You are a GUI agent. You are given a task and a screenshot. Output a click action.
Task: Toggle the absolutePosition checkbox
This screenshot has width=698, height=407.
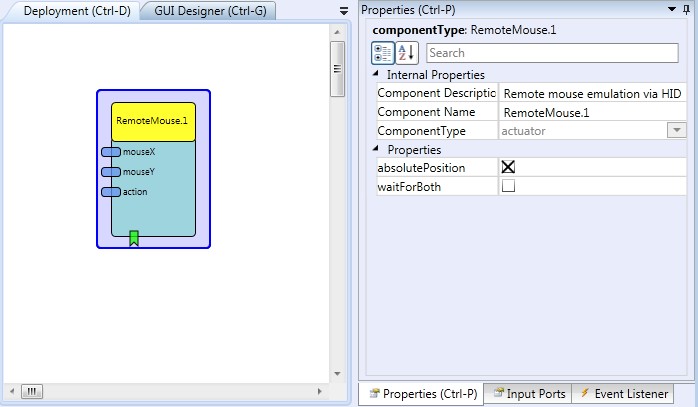pos(508,167)
